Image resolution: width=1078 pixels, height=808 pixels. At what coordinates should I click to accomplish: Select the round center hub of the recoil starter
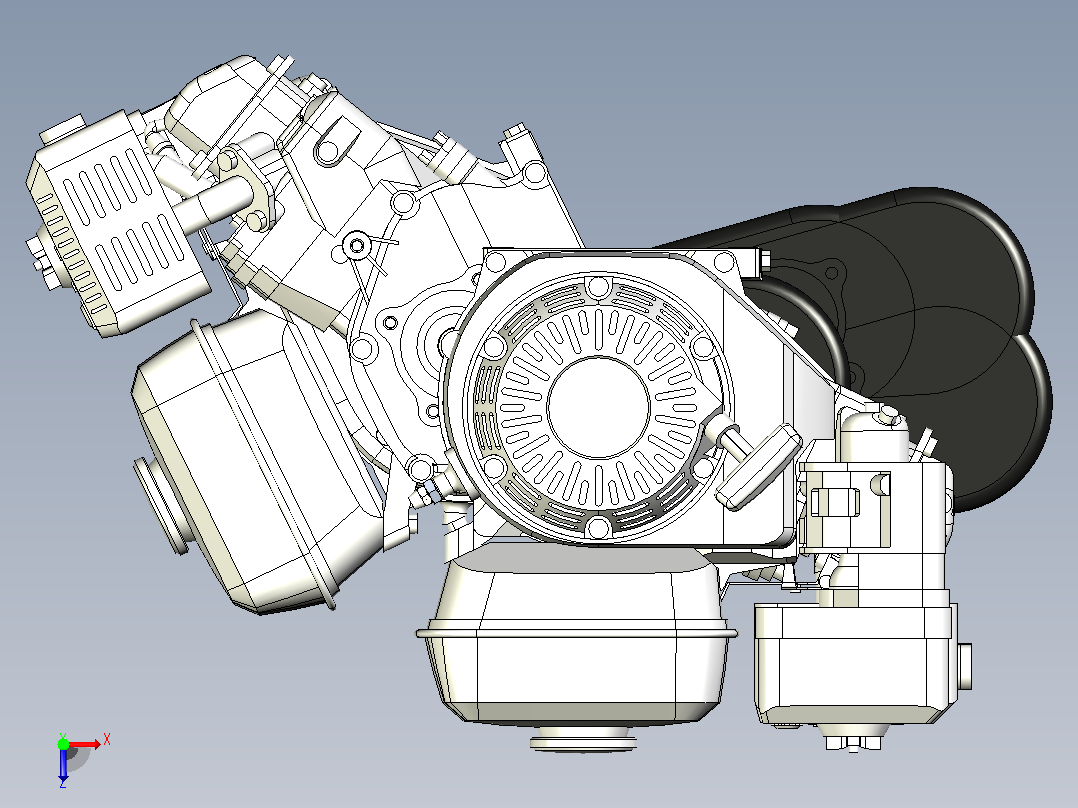(598, 407)
